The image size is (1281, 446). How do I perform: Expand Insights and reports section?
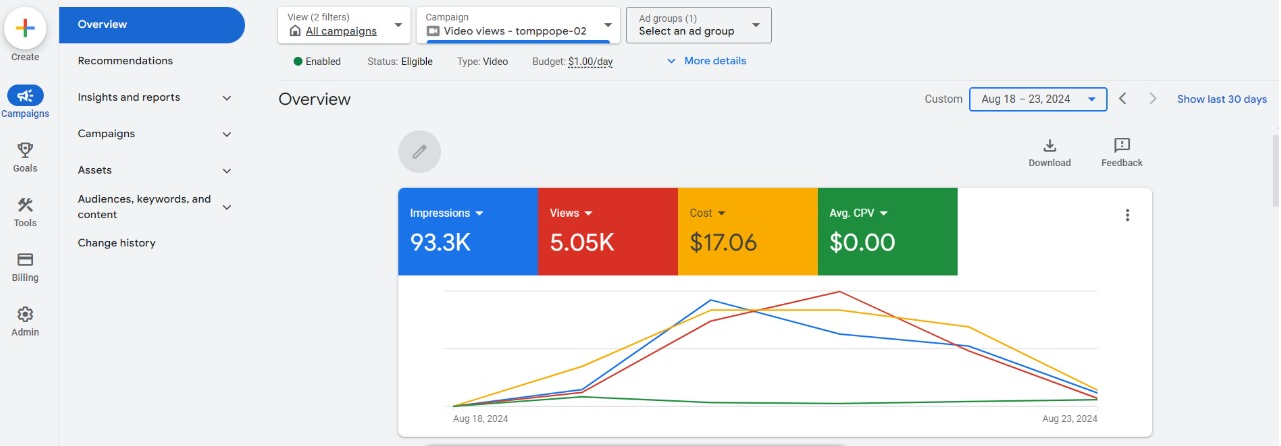pyautogui.click(x=226, y=98)
